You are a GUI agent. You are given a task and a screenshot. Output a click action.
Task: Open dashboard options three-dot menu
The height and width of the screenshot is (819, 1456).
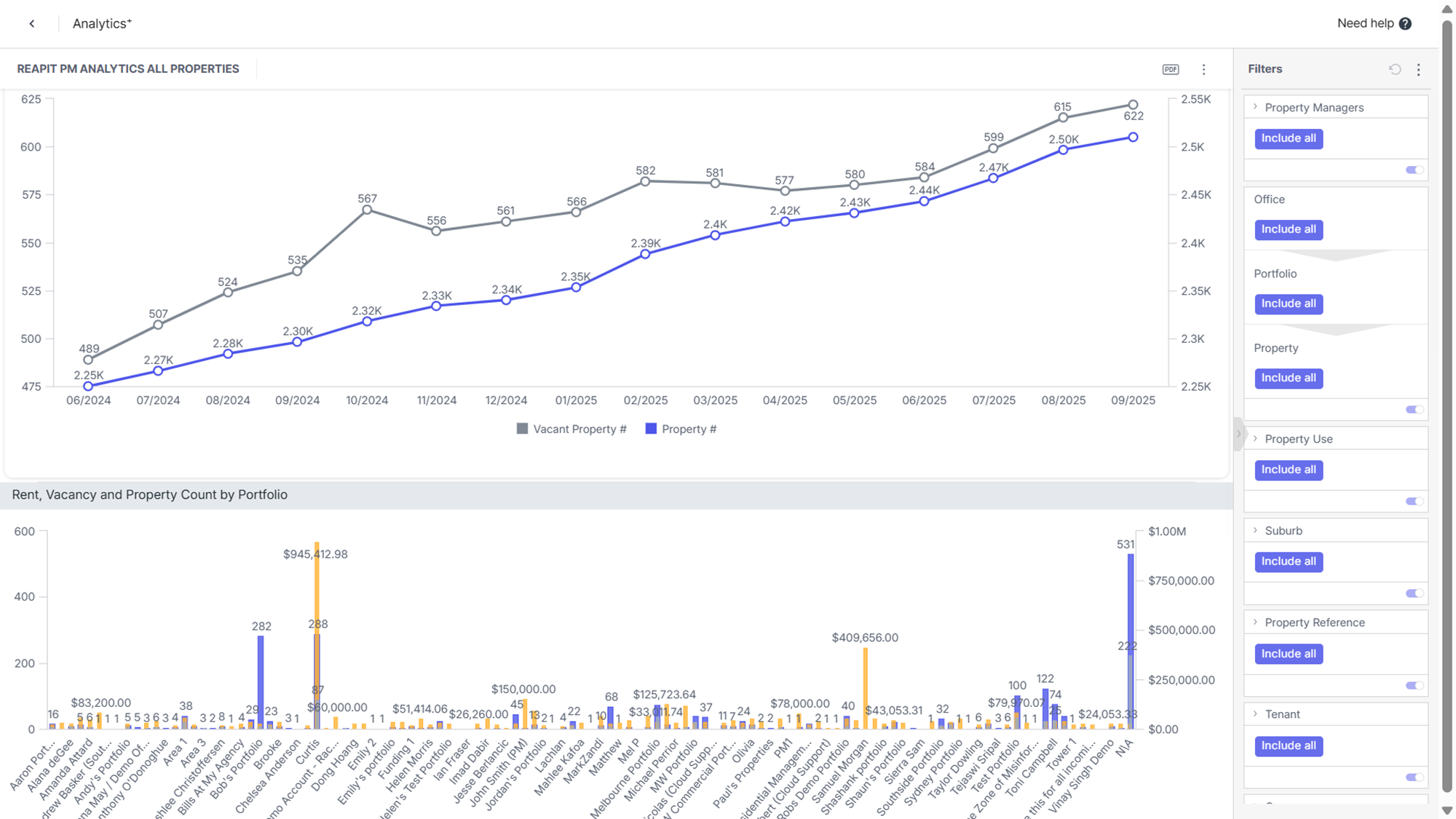(1203, 69)
